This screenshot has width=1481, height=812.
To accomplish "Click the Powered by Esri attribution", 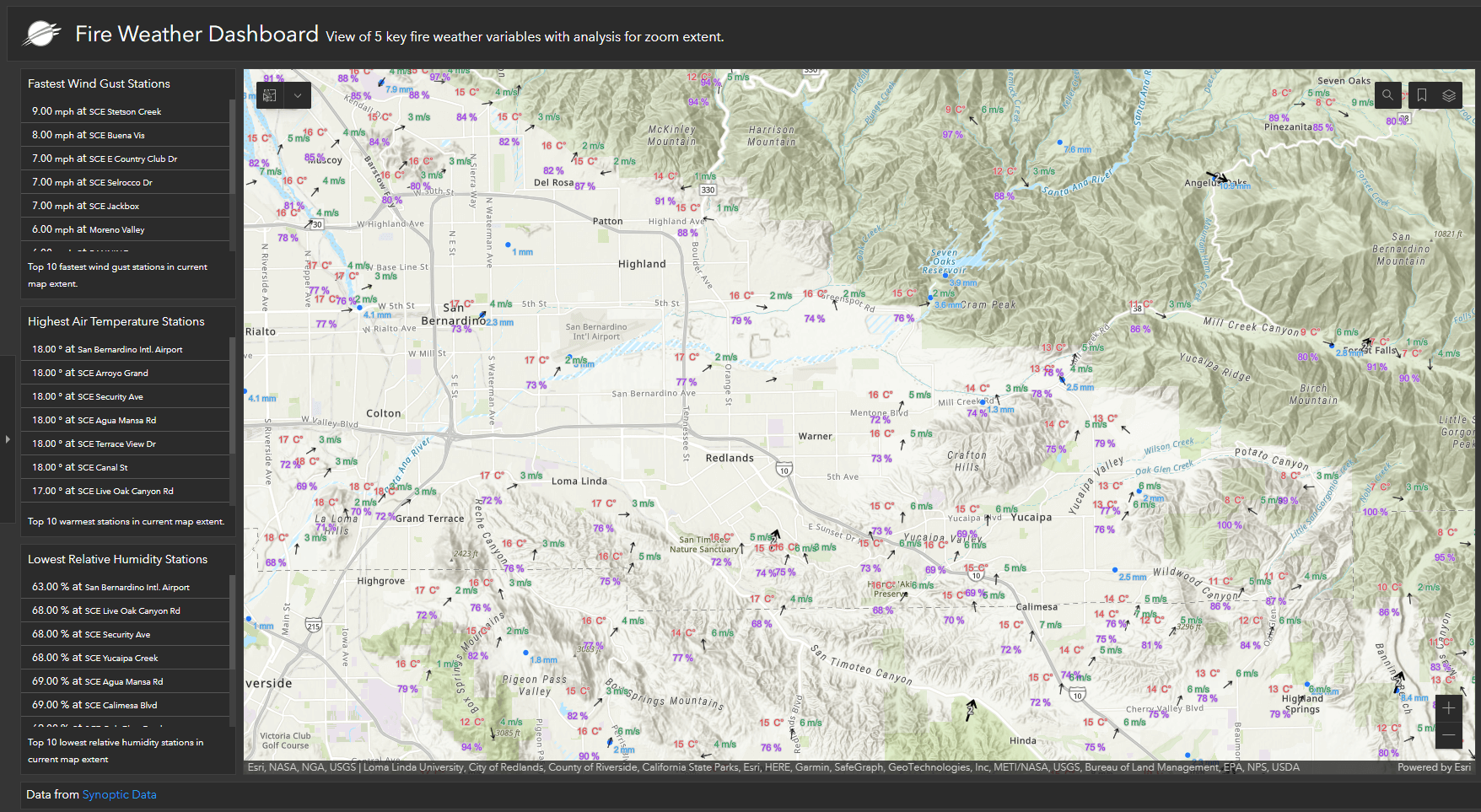I will click(x=1433, y=767).
